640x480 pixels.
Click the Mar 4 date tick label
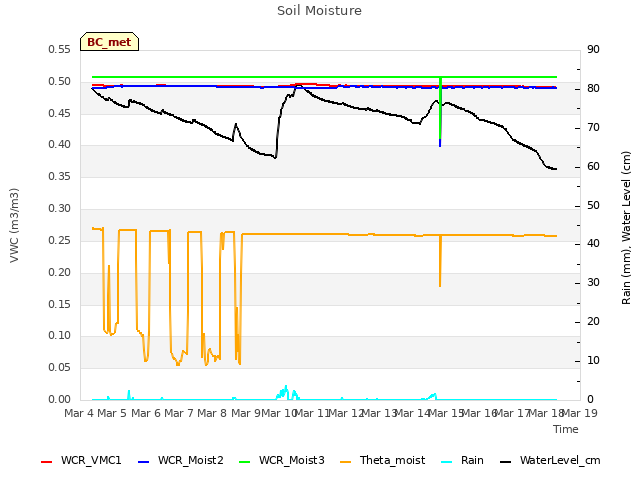pyautogui.click(x=79, y=413)
